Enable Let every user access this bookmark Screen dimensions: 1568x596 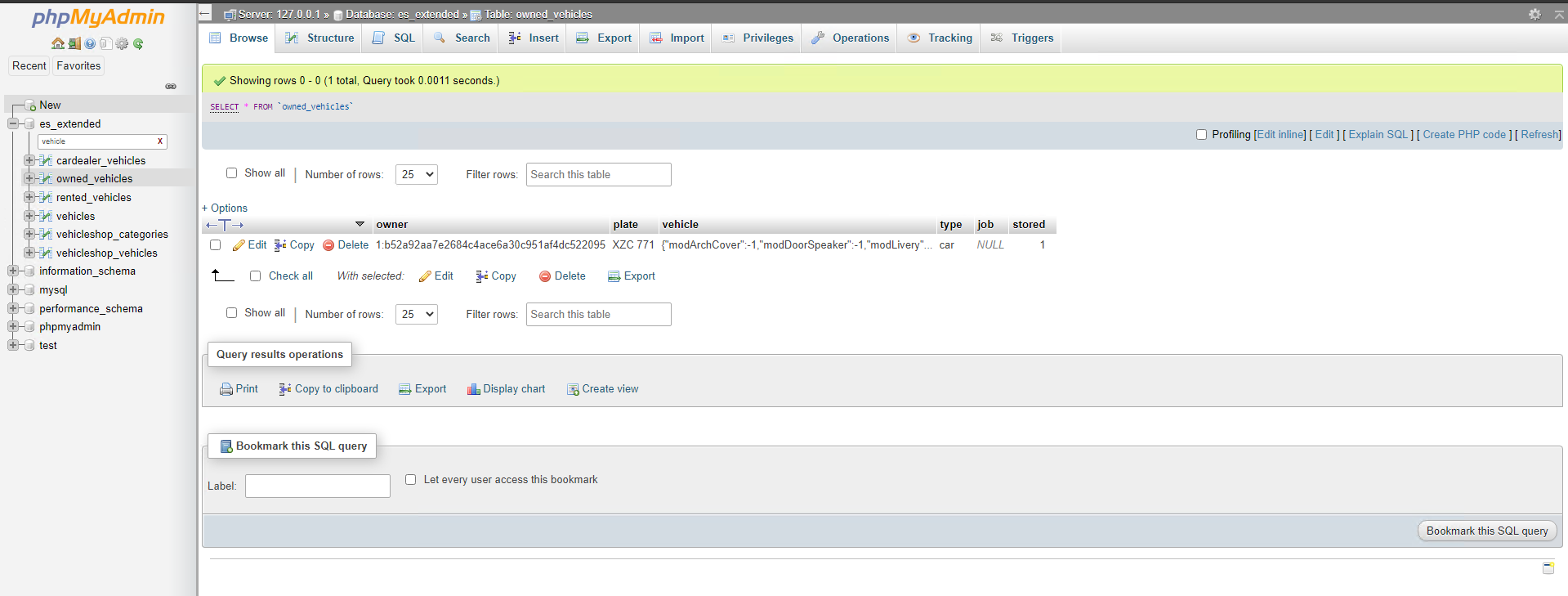click(x=411, y=480)
